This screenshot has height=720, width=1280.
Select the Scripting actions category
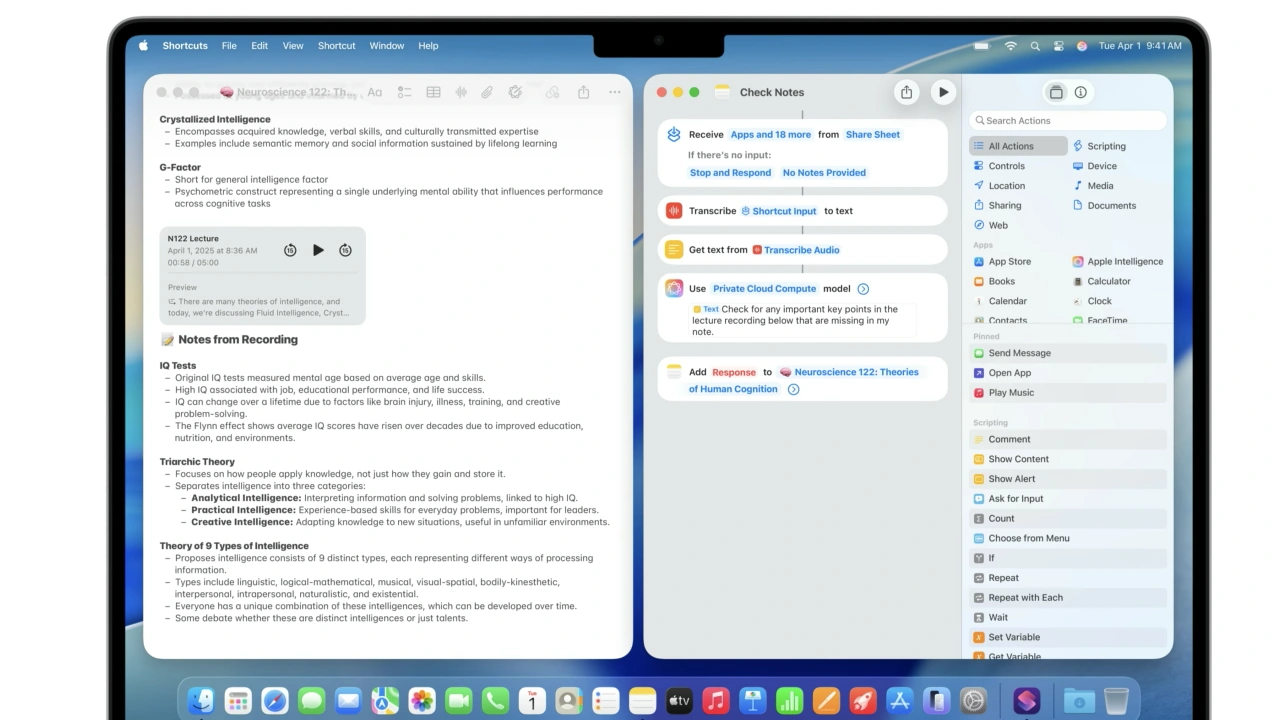[1105, 146]
